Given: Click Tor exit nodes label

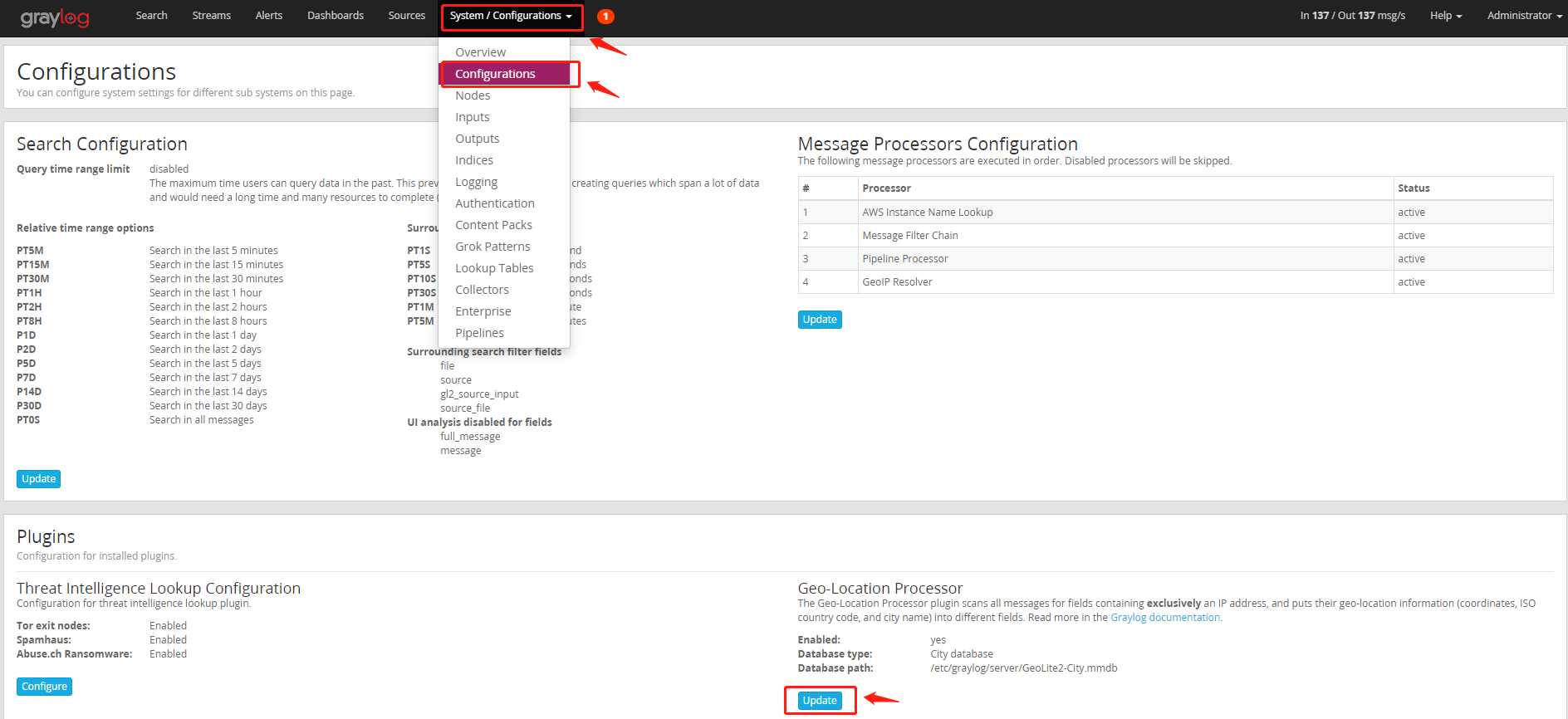Looking at the screenshot, I should coord(53,626).
